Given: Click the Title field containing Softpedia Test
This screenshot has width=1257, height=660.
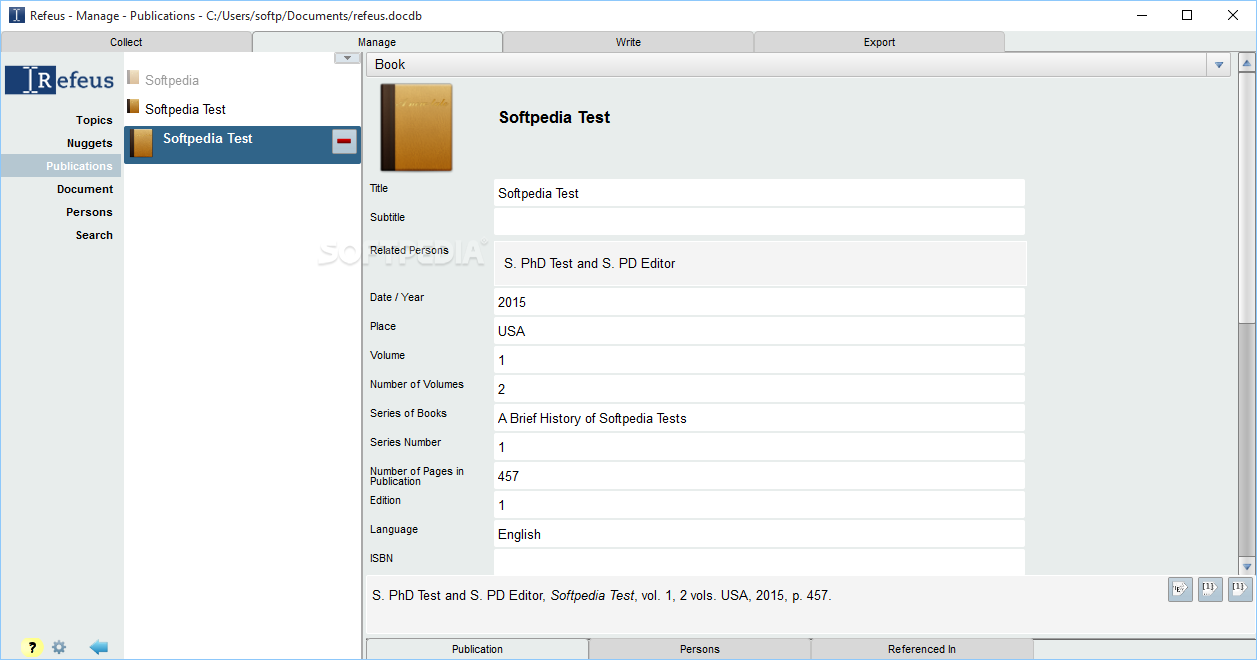Looking at the screenshot, I should click(x=759, y=193).
